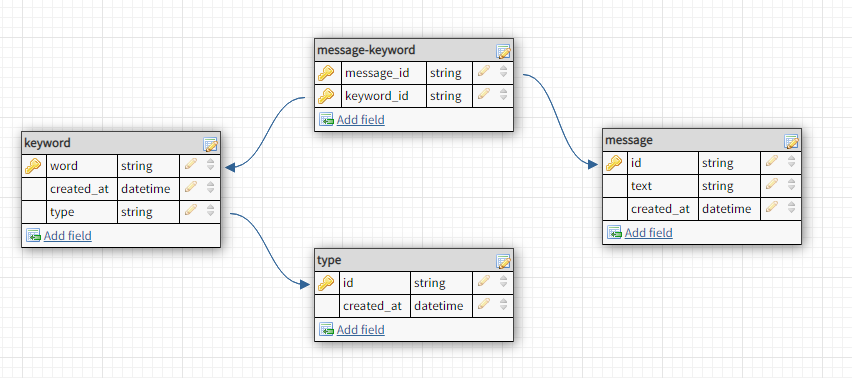Click the id field name in type table

348,283
